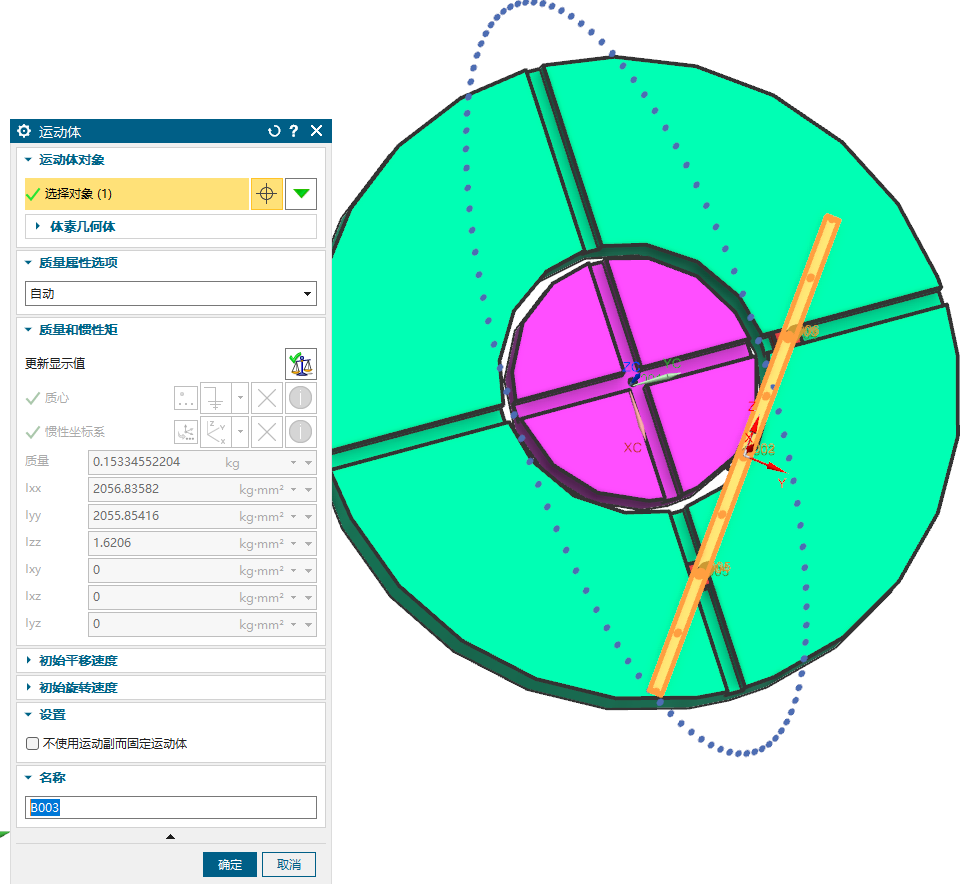Click the reset dialog circular arrow icon
The width and height of the screenshot is (971, 884).
(274, 131)
